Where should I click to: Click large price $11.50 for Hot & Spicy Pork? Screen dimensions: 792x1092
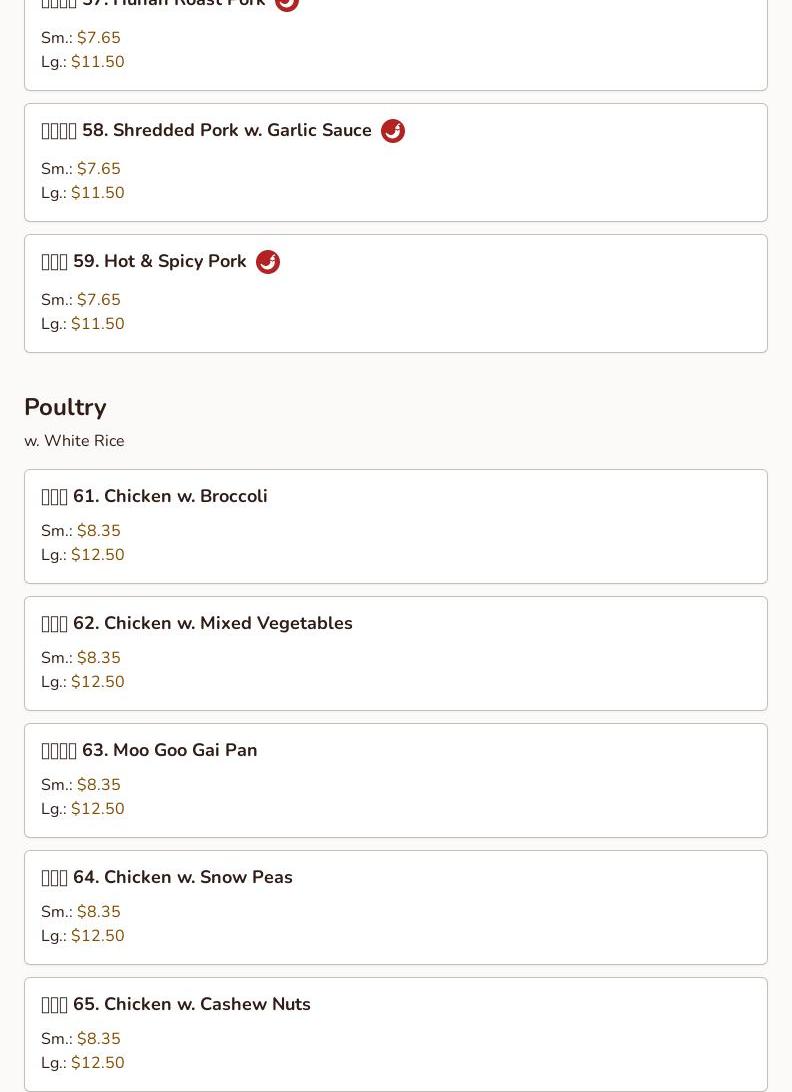(x=98, y=324)
